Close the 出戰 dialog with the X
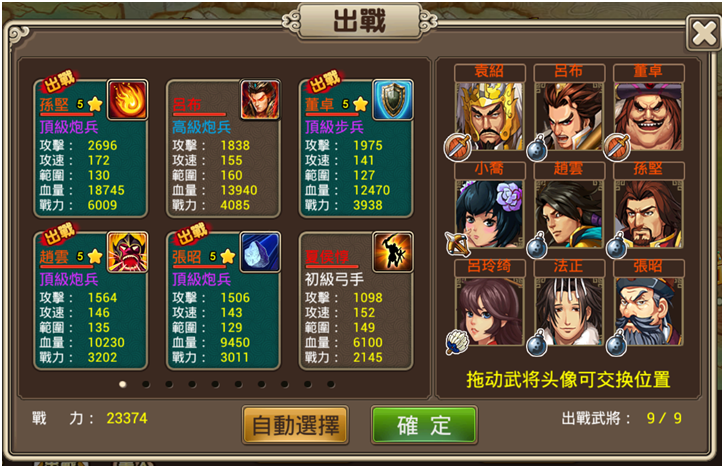The image size is (724, 468). pyautogui.click(x=704, y=33)
